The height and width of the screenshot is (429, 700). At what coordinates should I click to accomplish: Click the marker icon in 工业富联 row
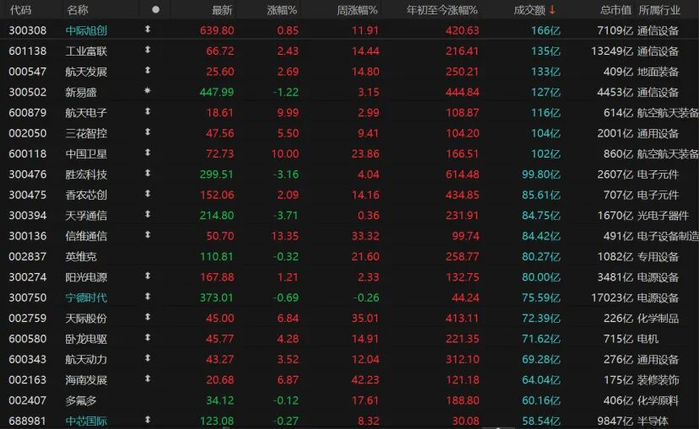pos(147,50)
